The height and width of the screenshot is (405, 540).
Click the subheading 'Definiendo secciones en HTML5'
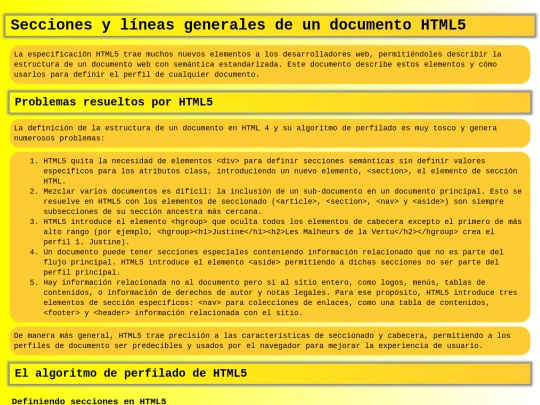point(89,401)
